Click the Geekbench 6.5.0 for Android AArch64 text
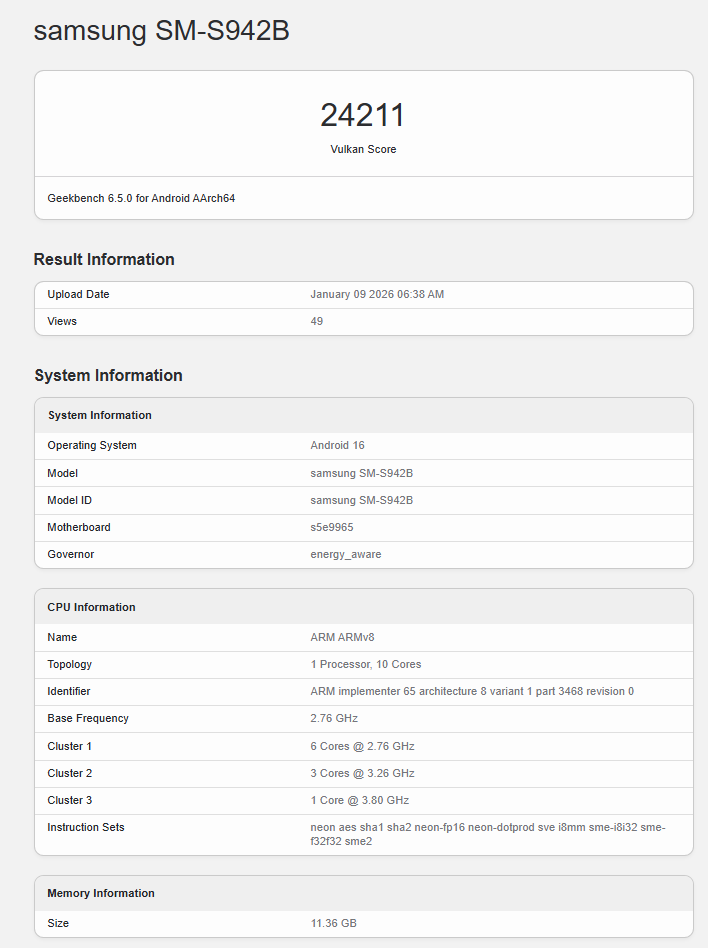Viewport: 708px width, 948px height. click(141, 198)
